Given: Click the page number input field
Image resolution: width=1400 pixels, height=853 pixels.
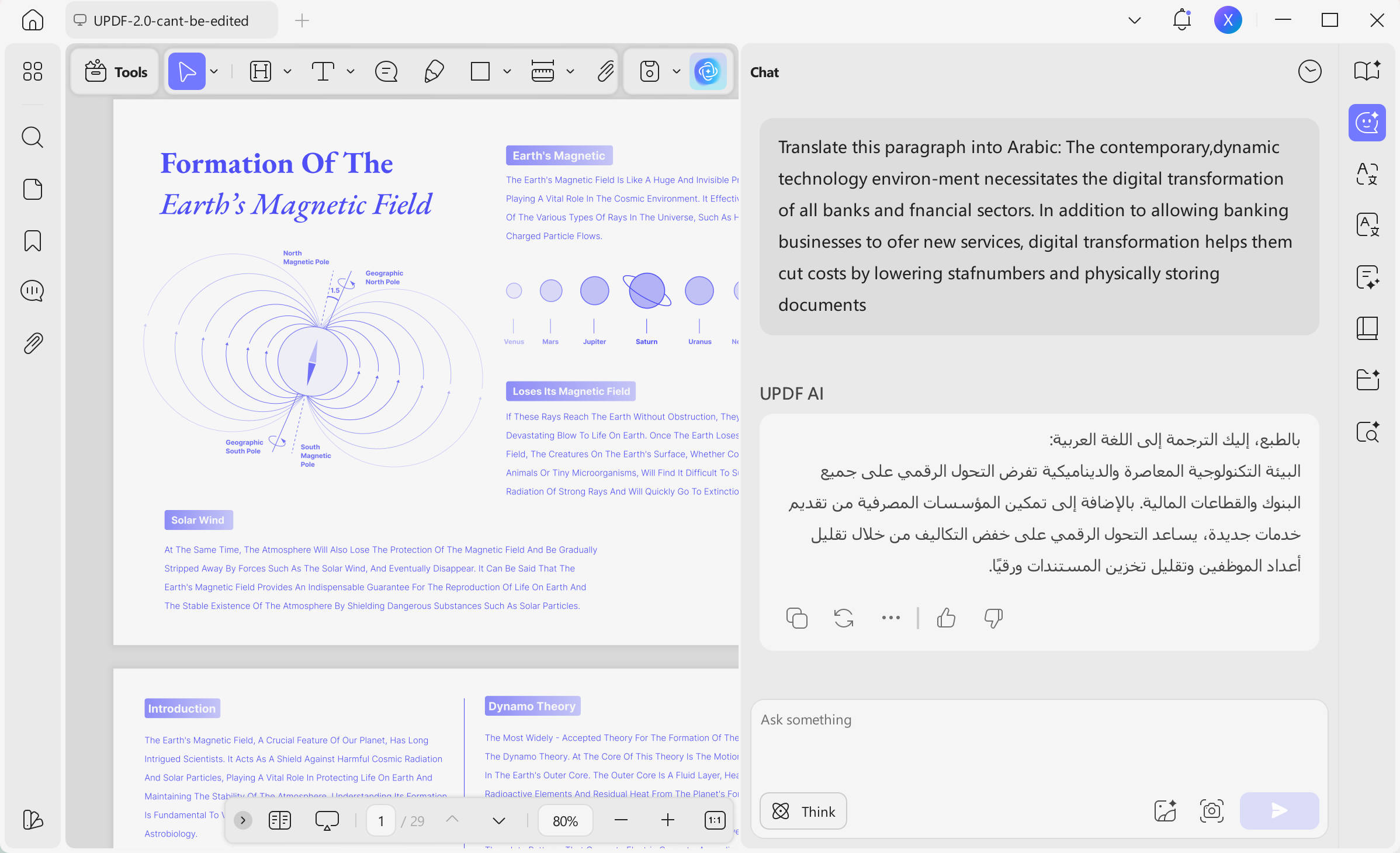Looking at the screenshot, I should click(x=381, y=820).
